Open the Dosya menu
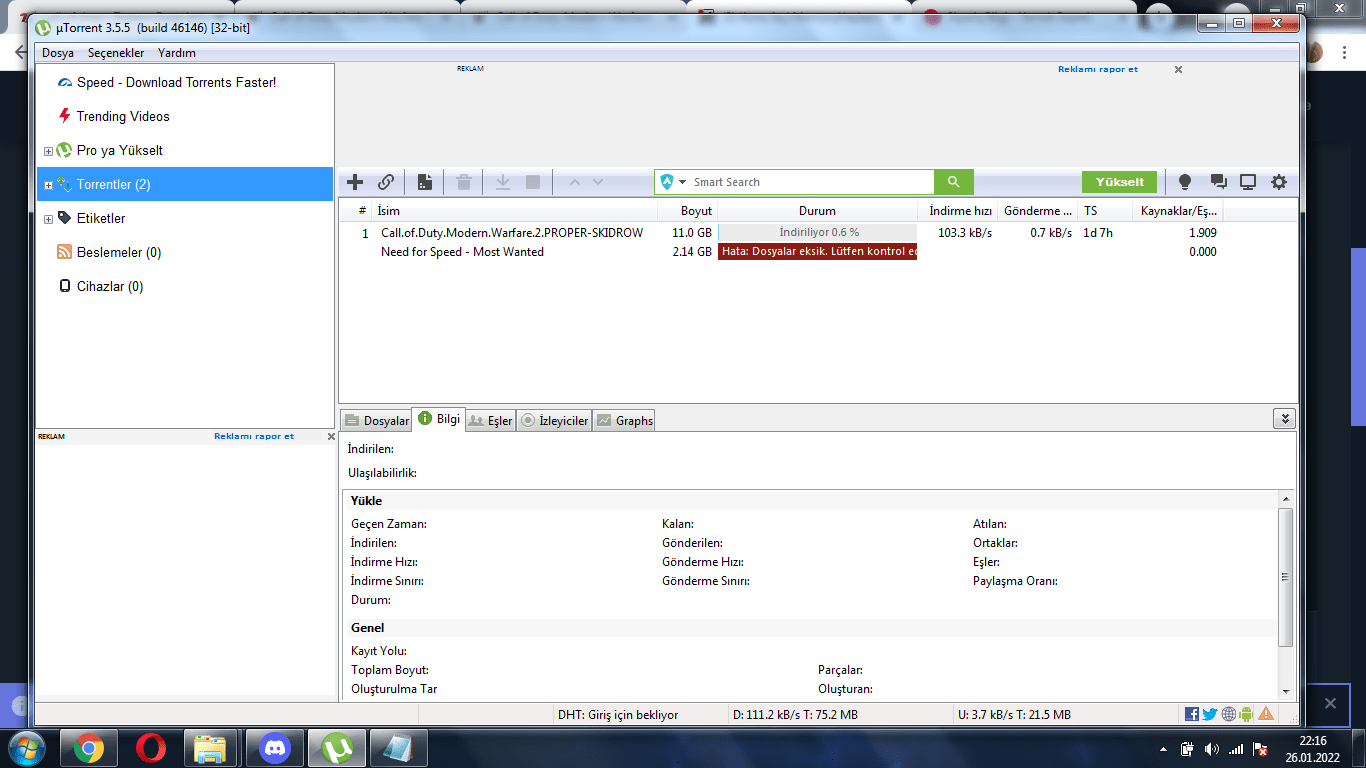The width and height of the screenshot is (1366, 768). tap(58, 53)
